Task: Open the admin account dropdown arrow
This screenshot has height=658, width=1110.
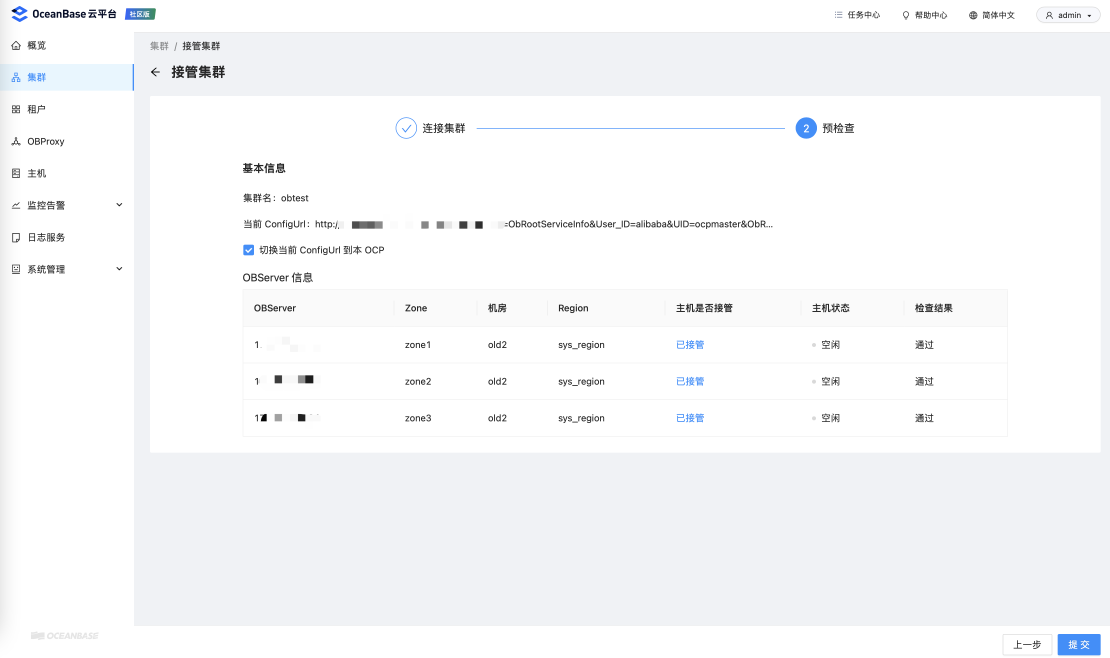Action: [x=1089, y=16]
